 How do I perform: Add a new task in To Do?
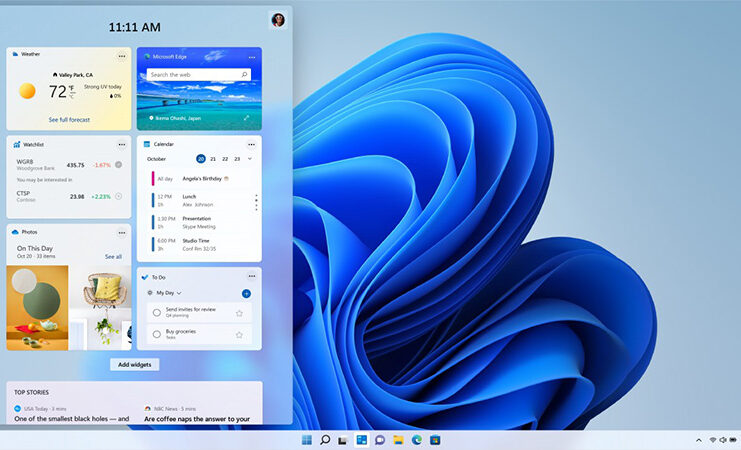(x=246, y=294)
